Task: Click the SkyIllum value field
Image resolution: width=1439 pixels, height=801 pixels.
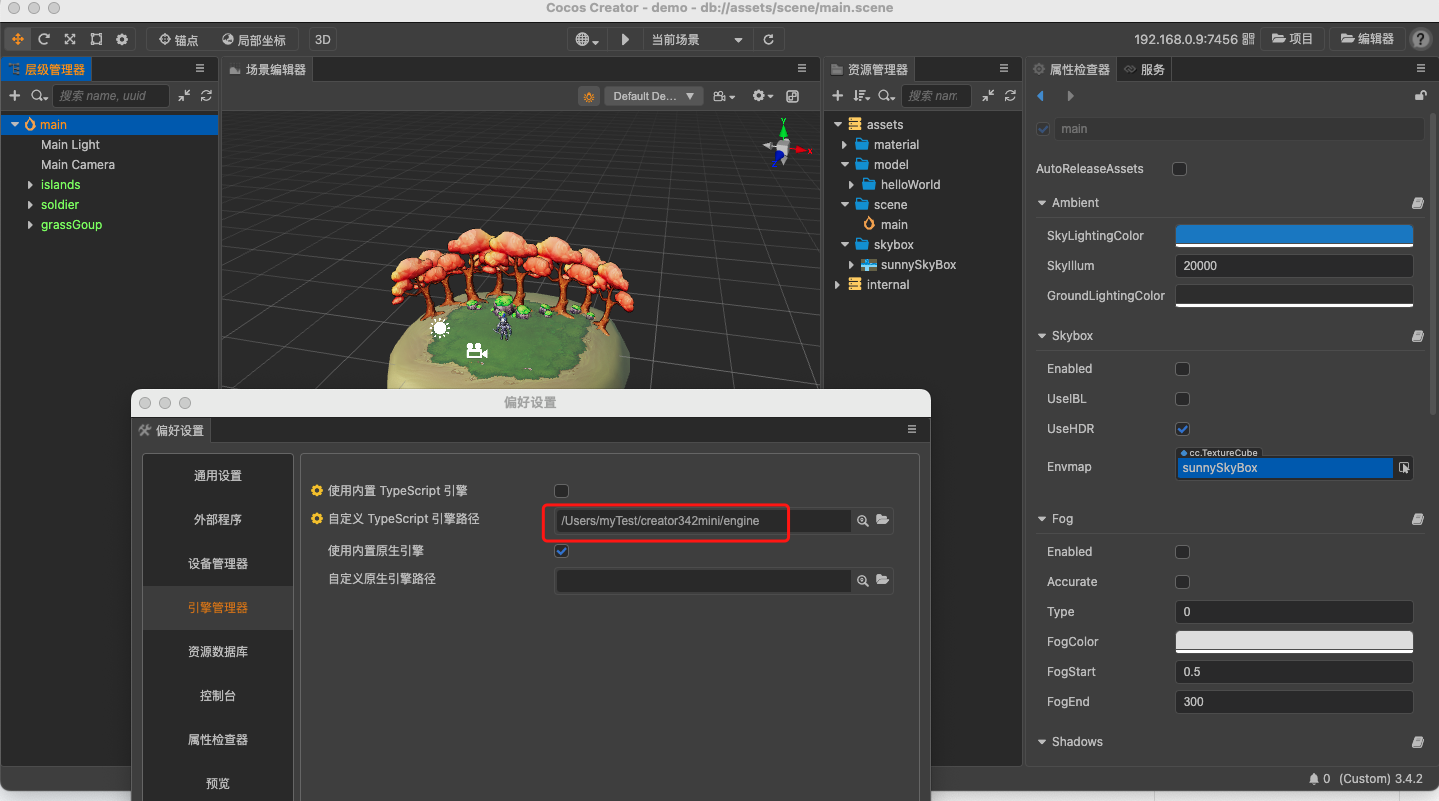Action: (x=1294, y=266)
